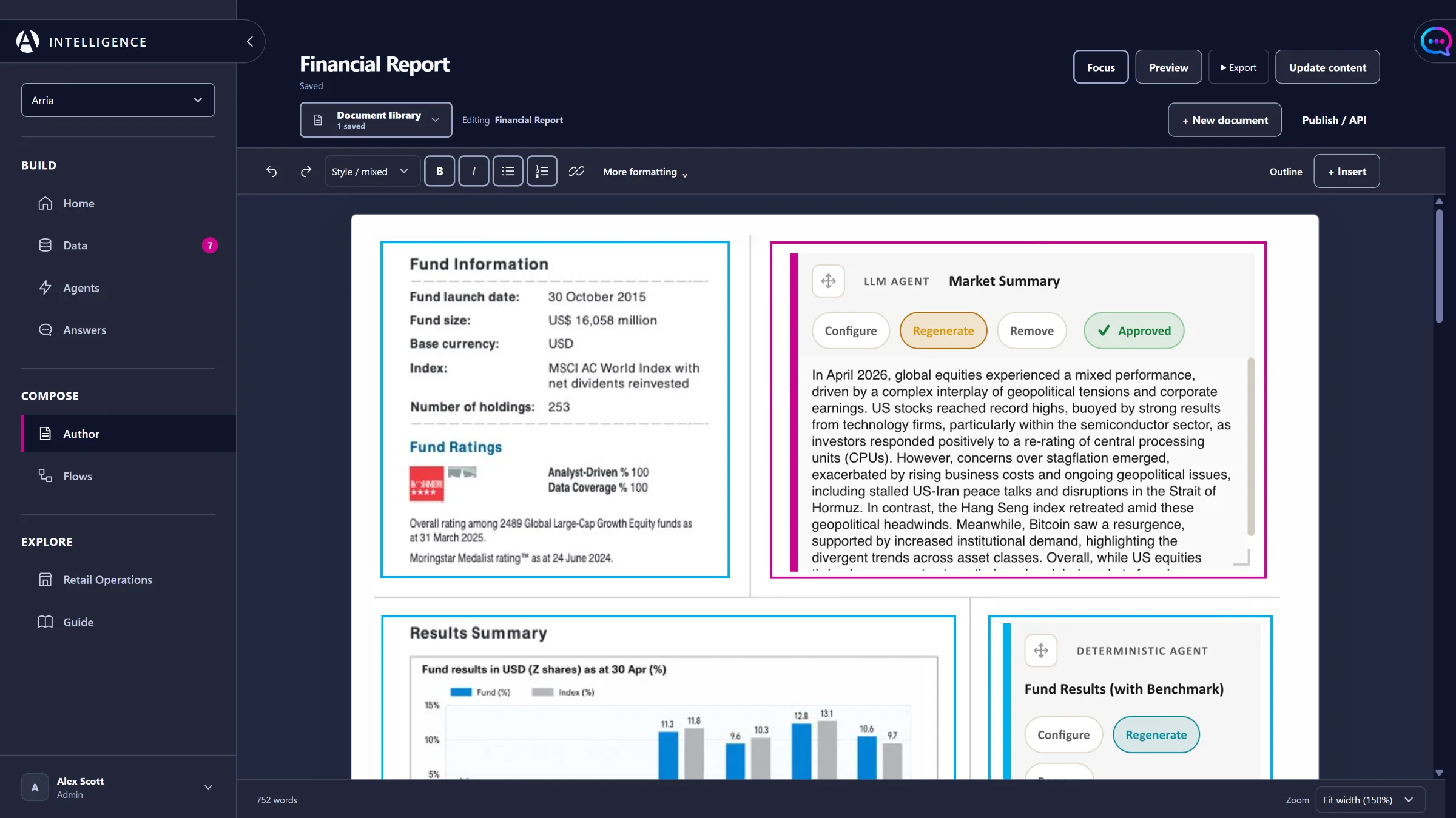Screen dimensions: 1456x818
Task: Click Market Summary move handle icon
Action: point(828,281)
